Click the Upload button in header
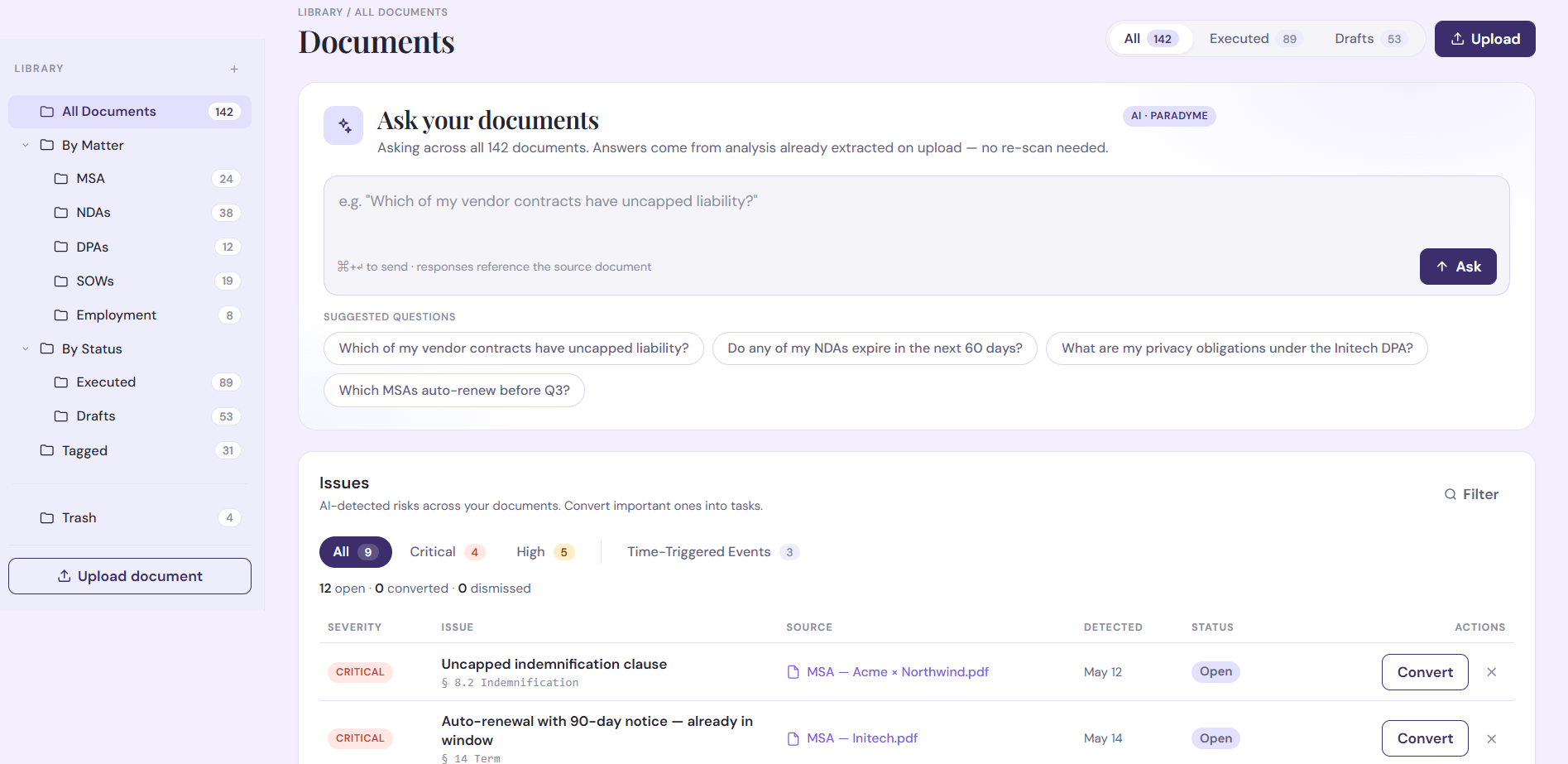The height and width of the screenshot is (764, 1568). coord(1484,39)
